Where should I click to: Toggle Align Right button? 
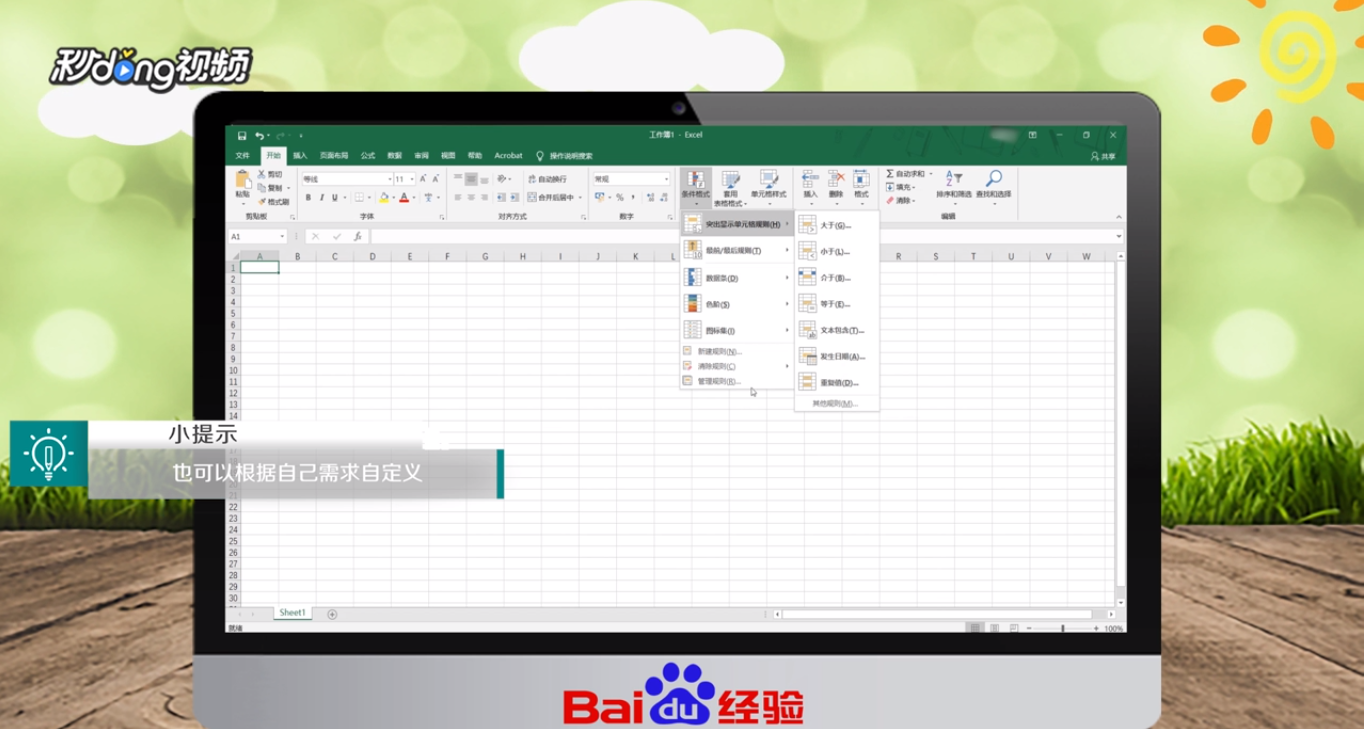pyautogui.click(x=484, y=198)
